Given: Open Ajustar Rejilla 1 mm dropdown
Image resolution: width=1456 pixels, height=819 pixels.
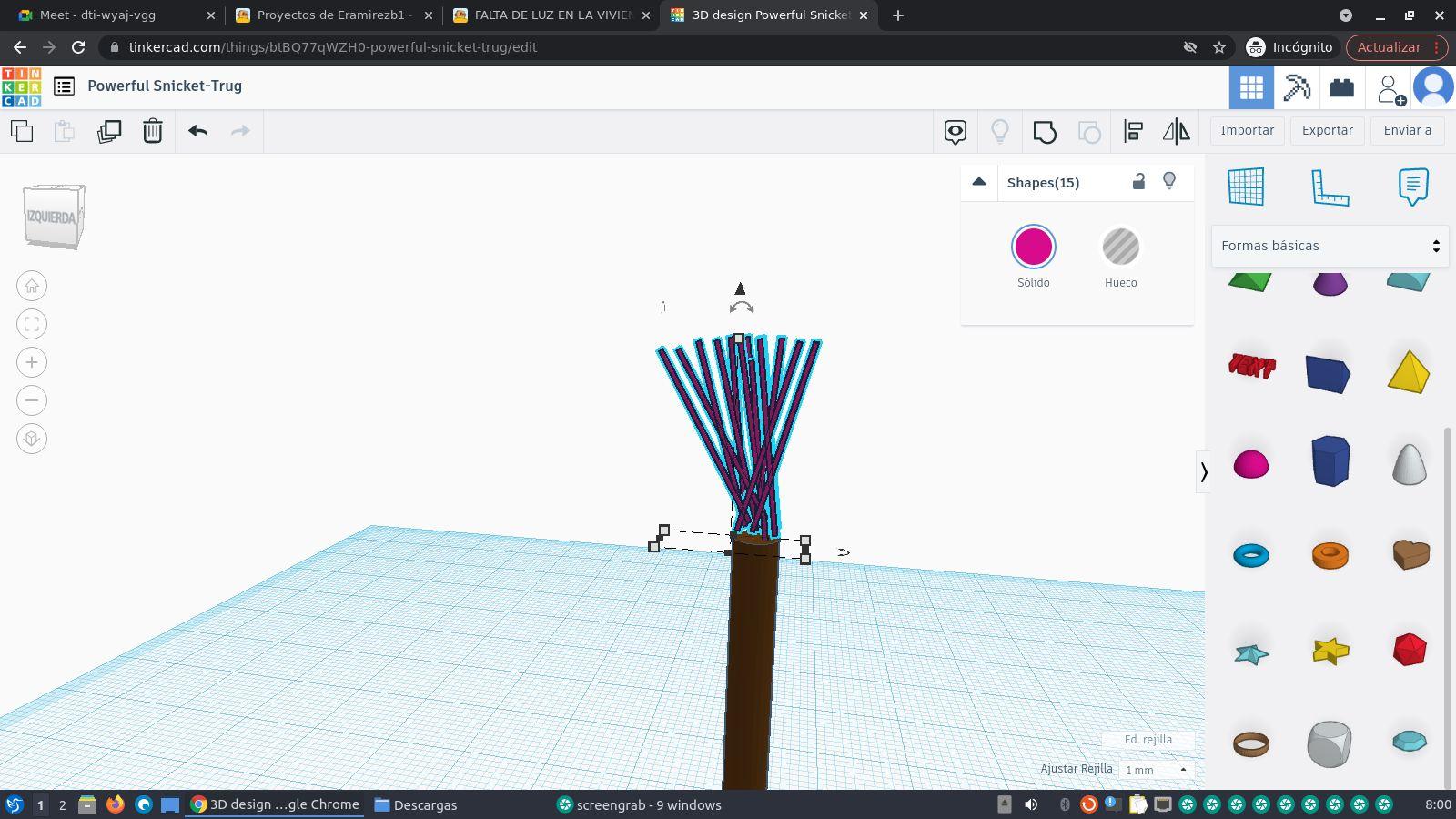Looking at the screenshot, I should click(x=1156, y=770).
